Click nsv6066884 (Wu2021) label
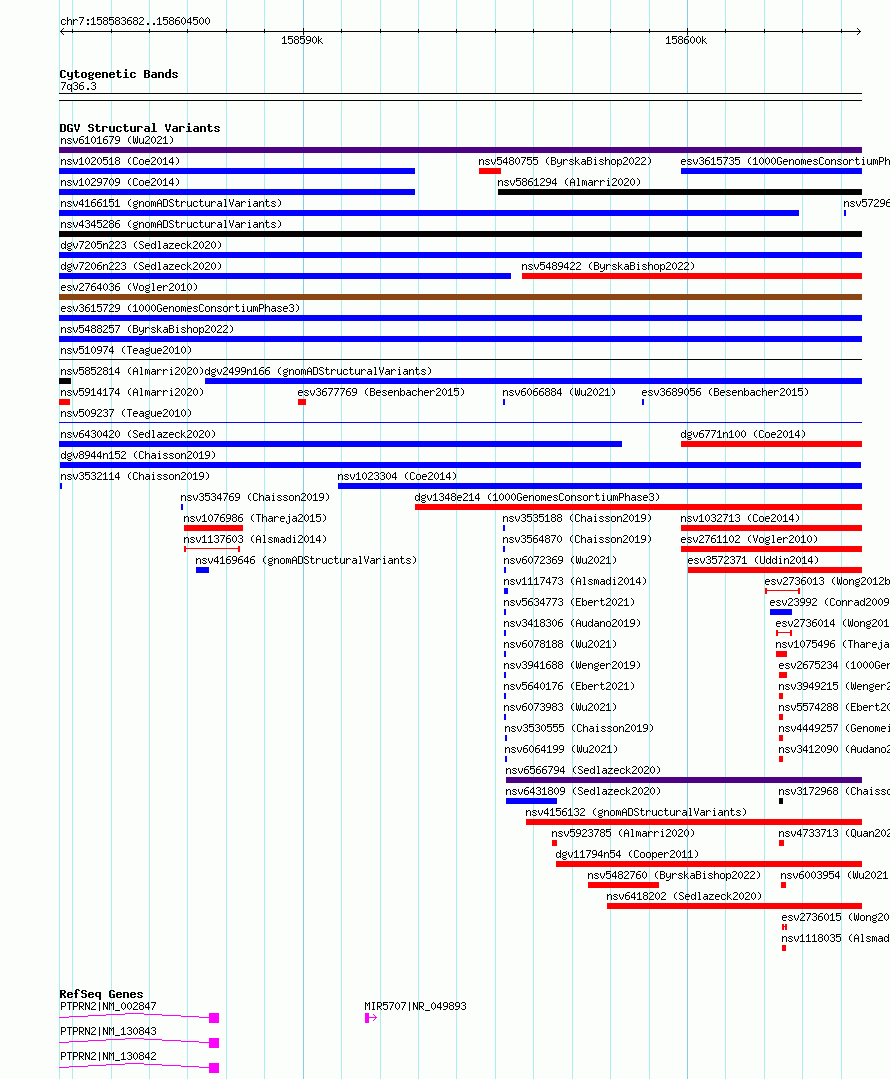 559,392
